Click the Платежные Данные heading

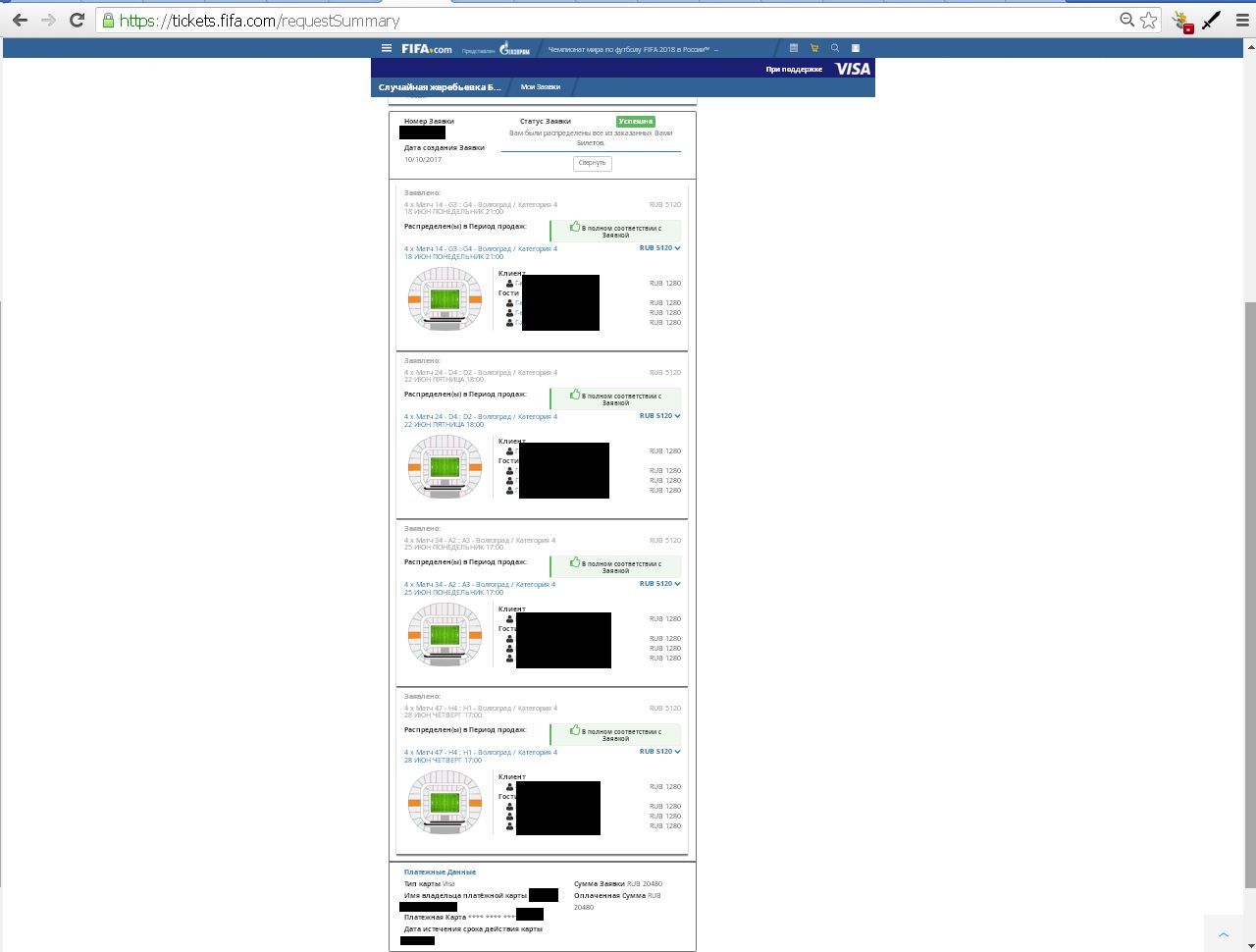click(x=440, y=872)
